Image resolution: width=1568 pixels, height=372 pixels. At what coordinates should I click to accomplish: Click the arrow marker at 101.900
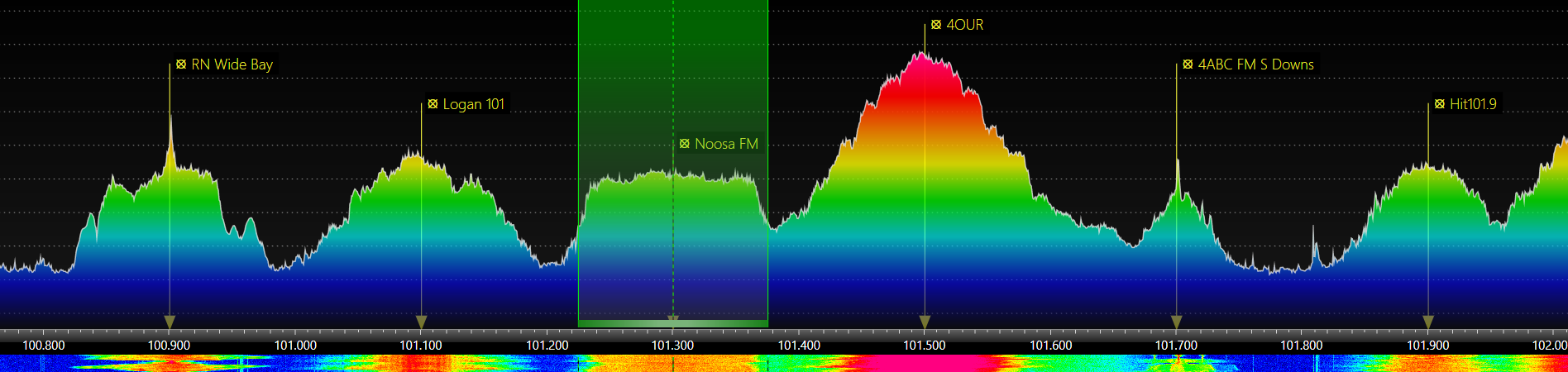(x=1428, y=322)
